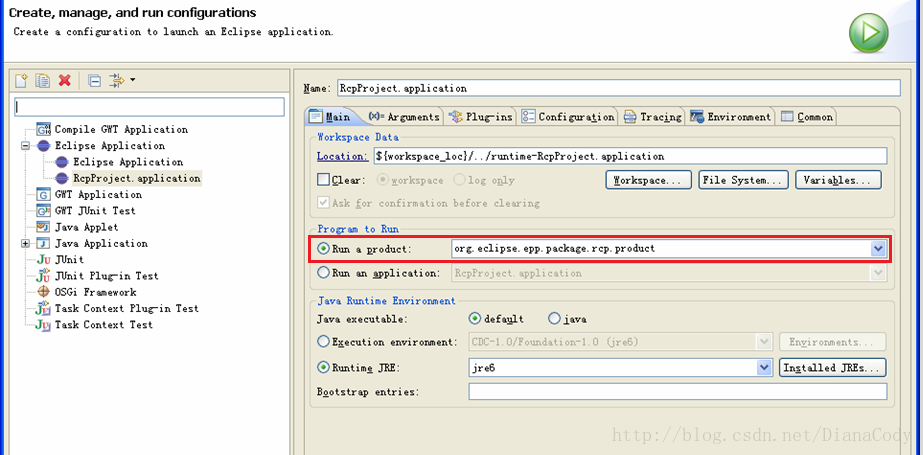Enable the Clear checkbox
923x455 pixels.
[323, 180]
